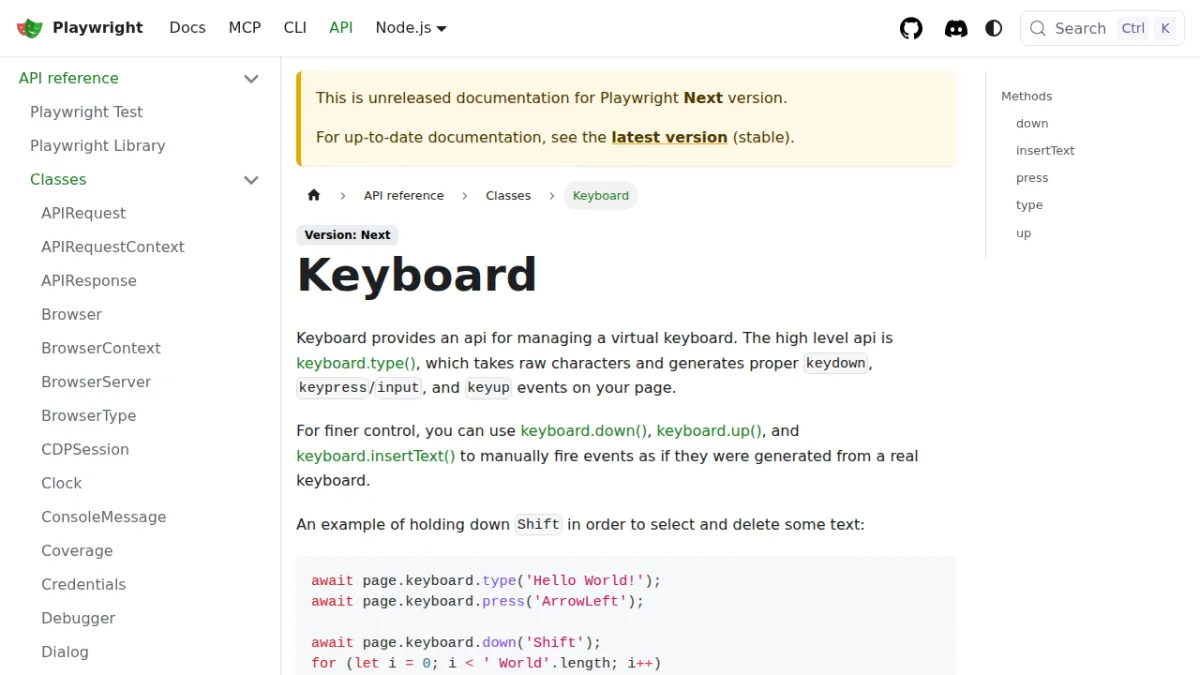This screenshot has width=1200, height=675.
Task: Open Browser class page
Action: pyautogui.click(x=71, y=315)
